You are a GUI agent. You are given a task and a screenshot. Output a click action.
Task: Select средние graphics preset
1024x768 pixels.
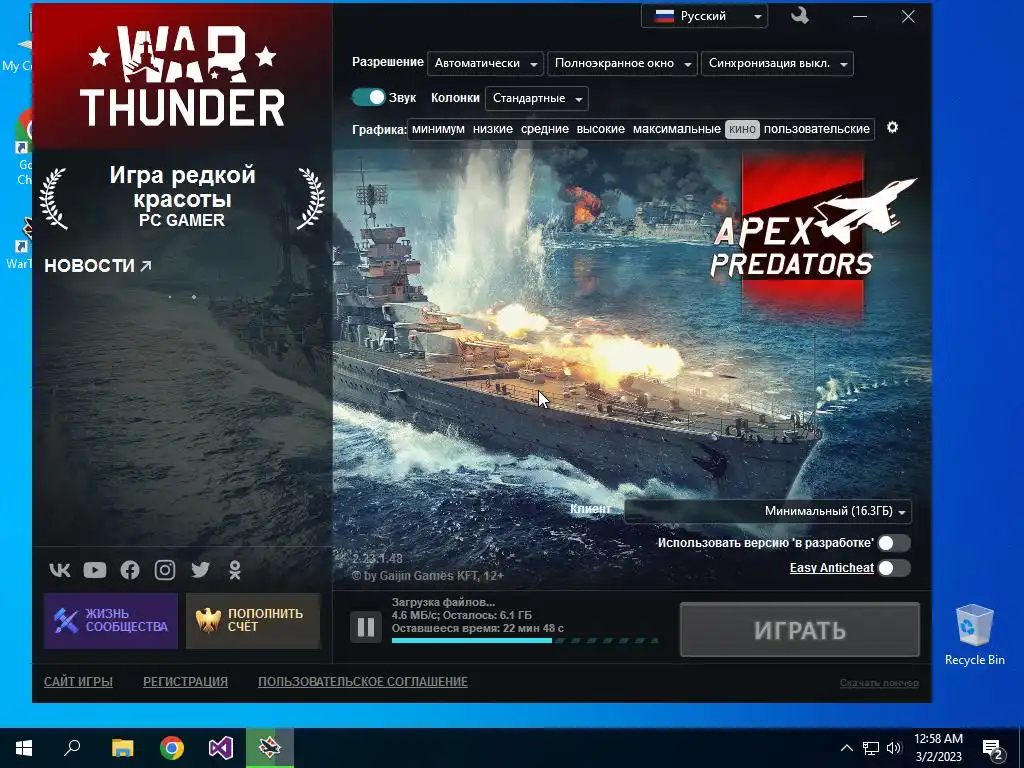point(545,129)
